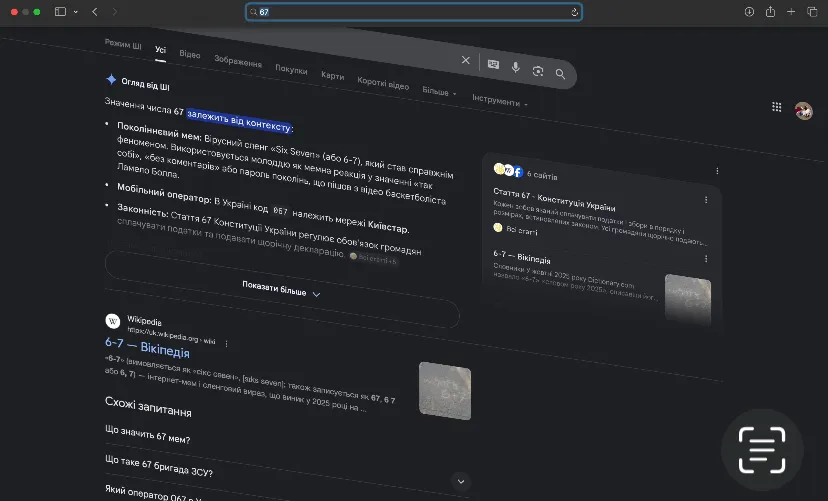Submit the search with the magnifier icon
Screen dimensions: 828x501
point(560,74)
